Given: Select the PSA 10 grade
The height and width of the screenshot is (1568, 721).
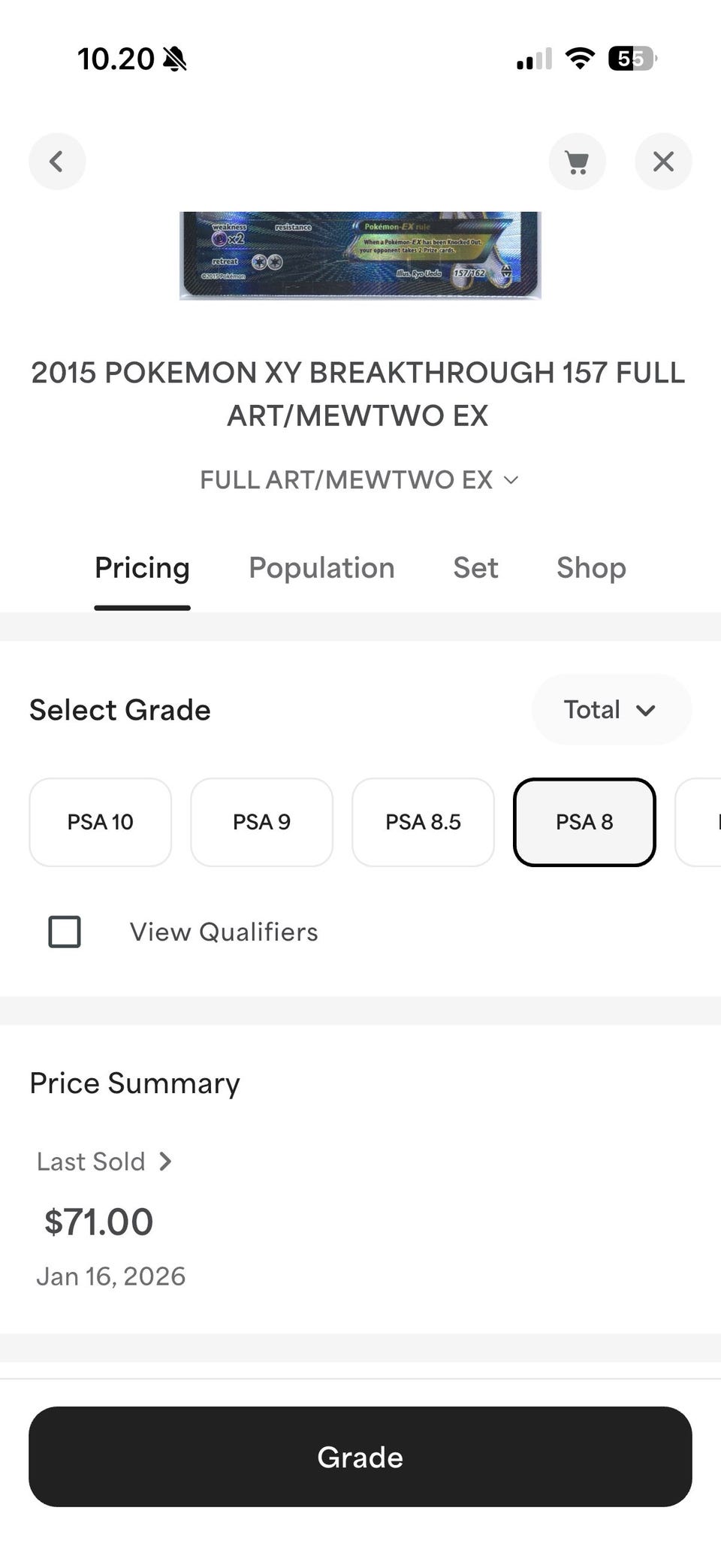Looking at the screenshot, I should pos(100,822).
